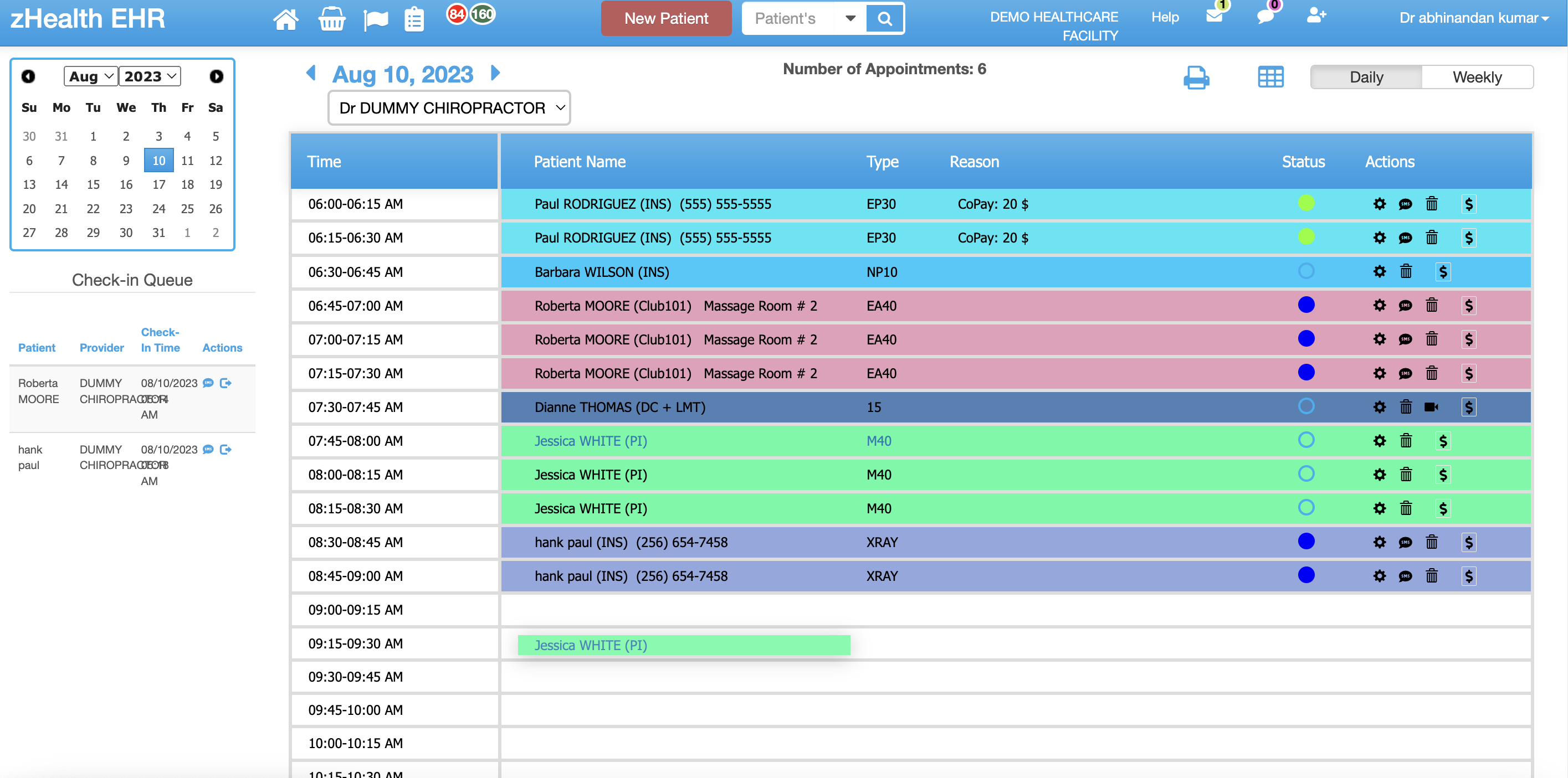Select the Daily view toggle
The height and width of the screenshot is (778, 1568).
[1366, 78]
